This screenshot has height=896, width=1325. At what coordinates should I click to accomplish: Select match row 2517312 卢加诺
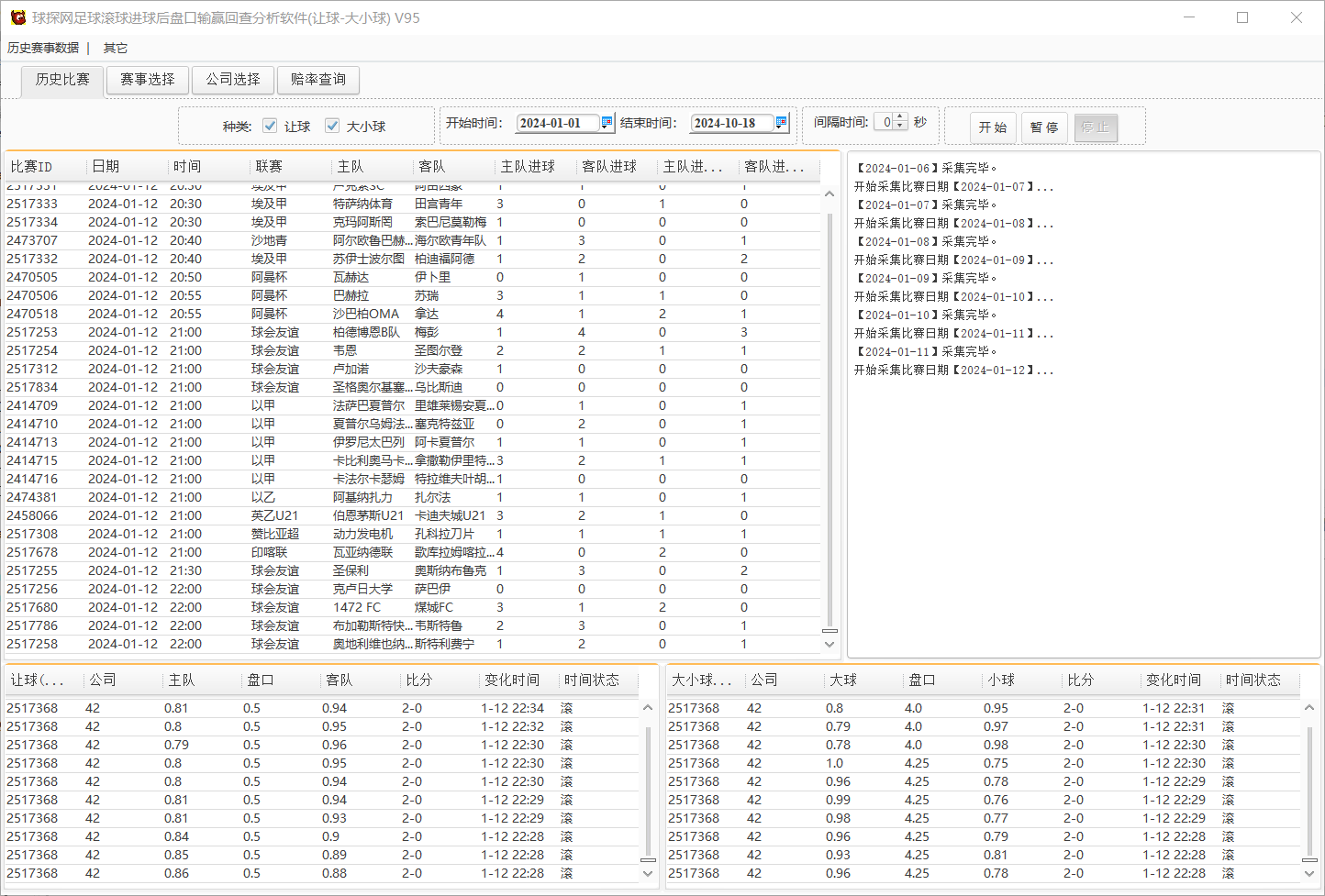[413, 369]
